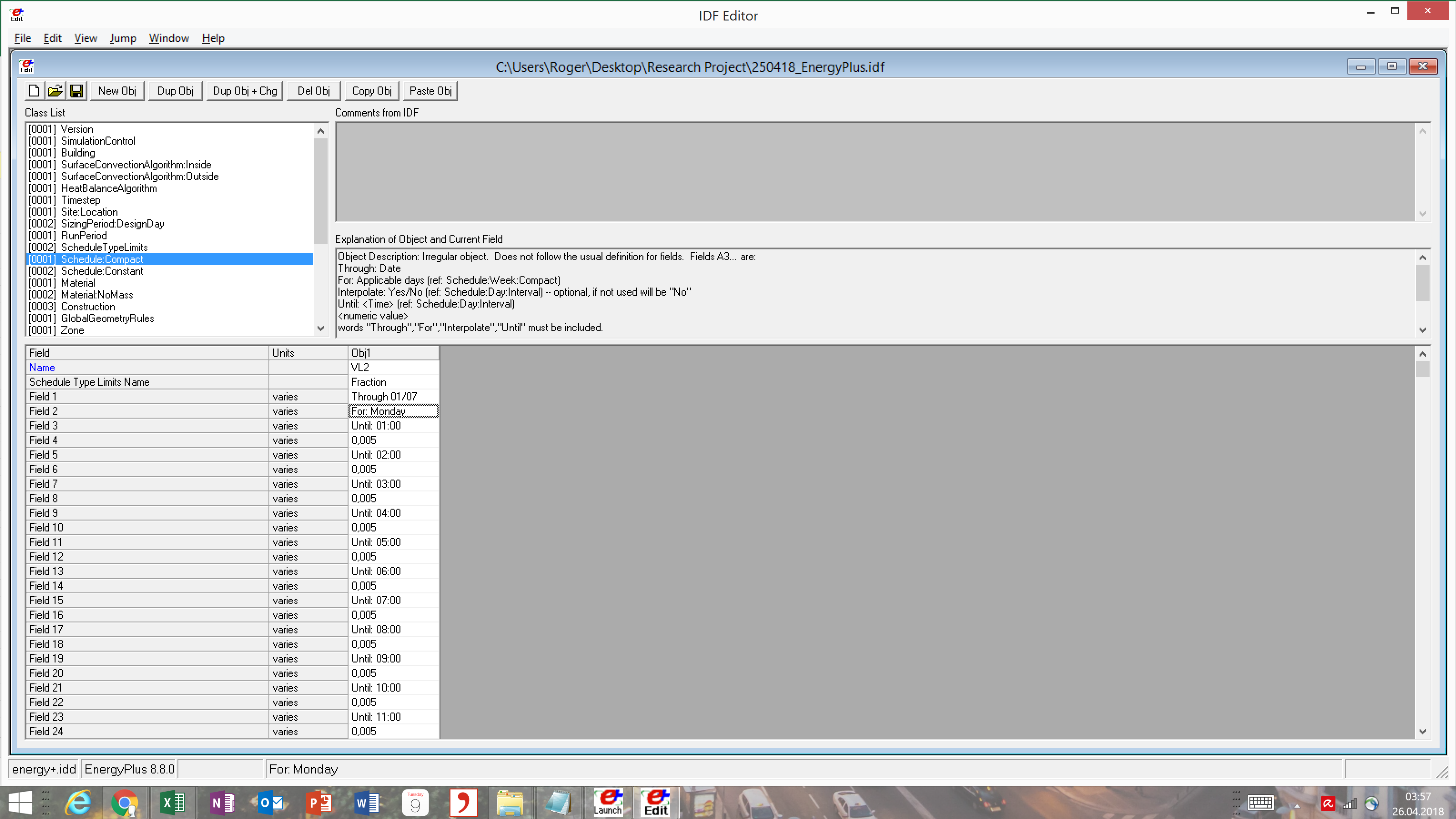Viewport: 1456px width, 819px height.
Task: Select Timestep in Class List
Action: 170,201
